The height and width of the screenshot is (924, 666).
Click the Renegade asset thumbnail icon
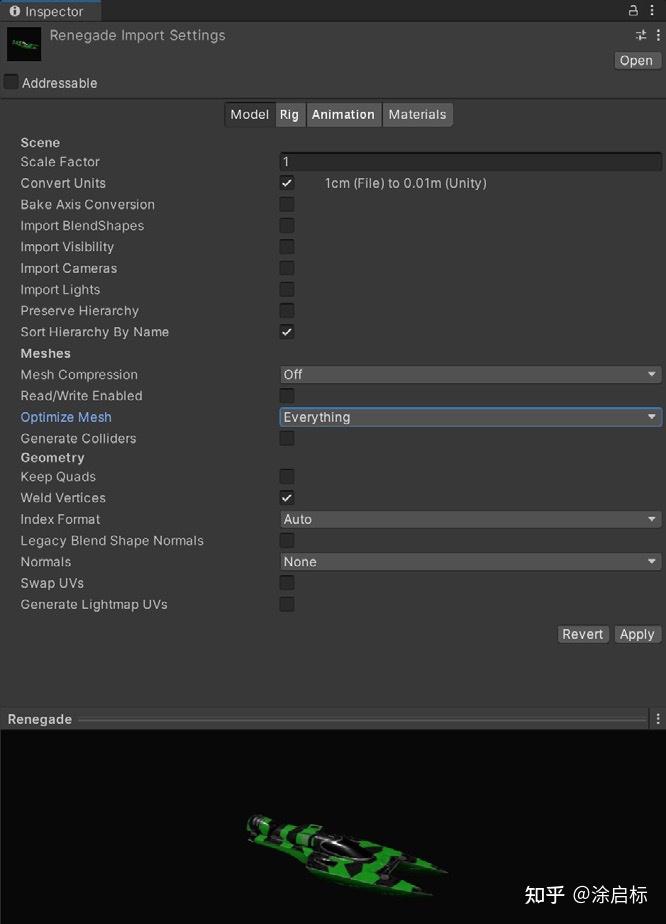(24, 44)
